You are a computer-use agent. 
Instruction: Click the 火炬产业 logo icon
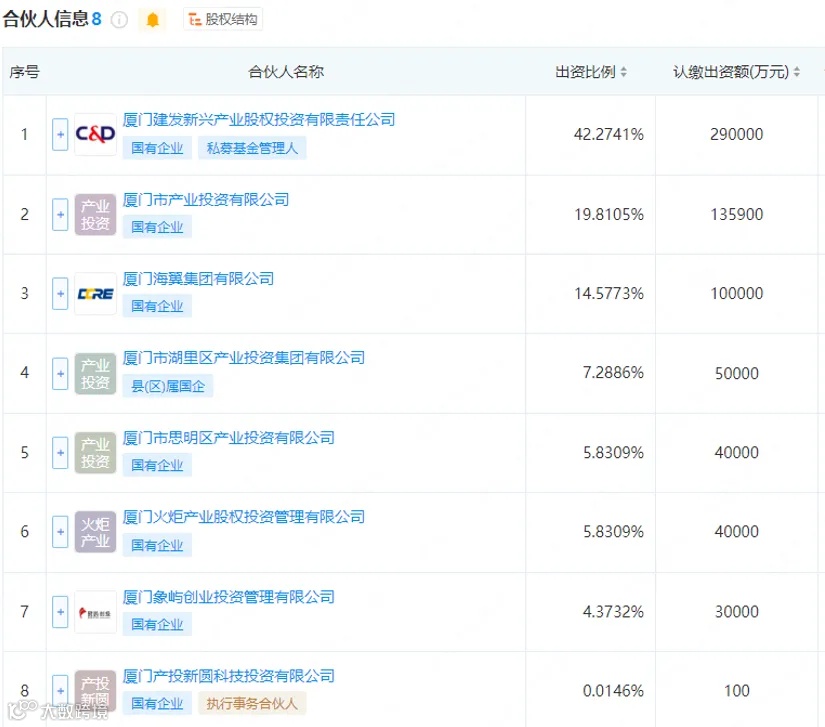(95, 532)
